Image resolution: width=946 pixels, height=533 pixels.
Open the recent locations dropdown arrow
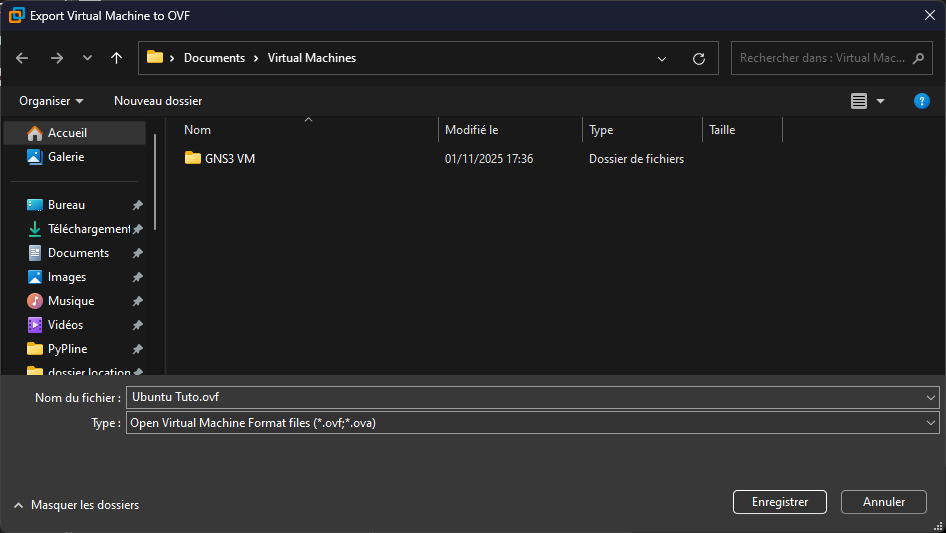[87, 58]
